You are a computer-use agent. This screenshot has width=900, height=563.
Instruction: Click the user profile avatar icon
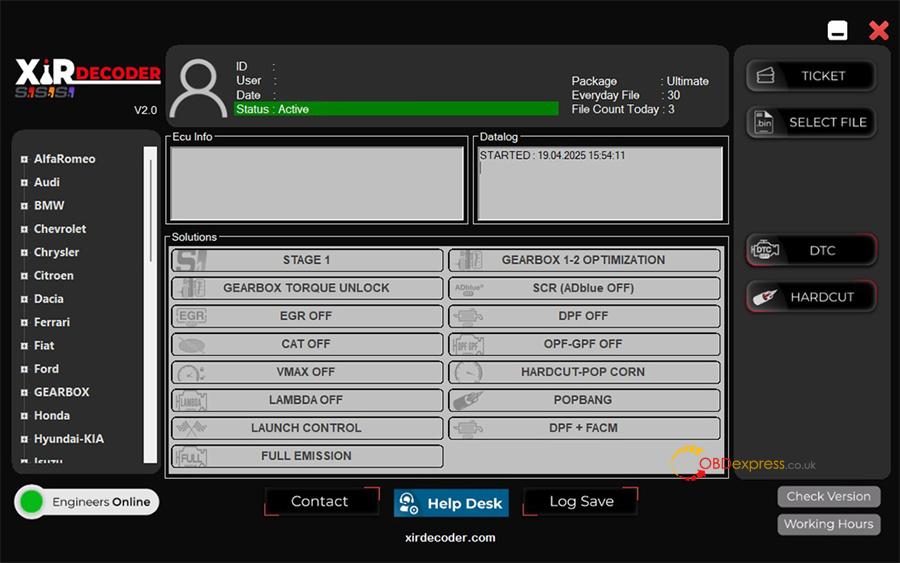199,87
